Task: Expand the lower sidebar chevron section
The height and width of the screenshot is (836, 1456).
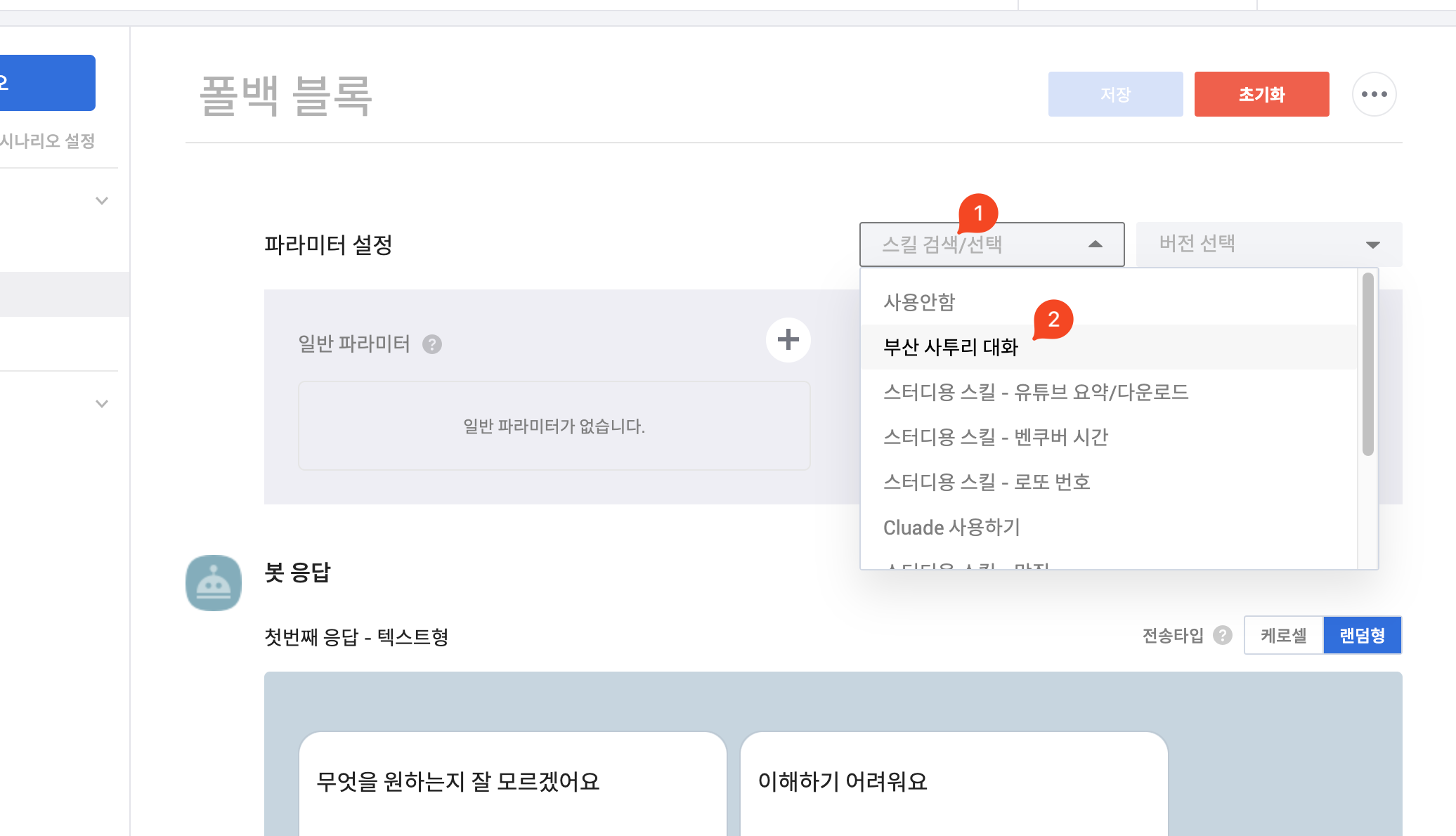Action: tap(102, 404)
